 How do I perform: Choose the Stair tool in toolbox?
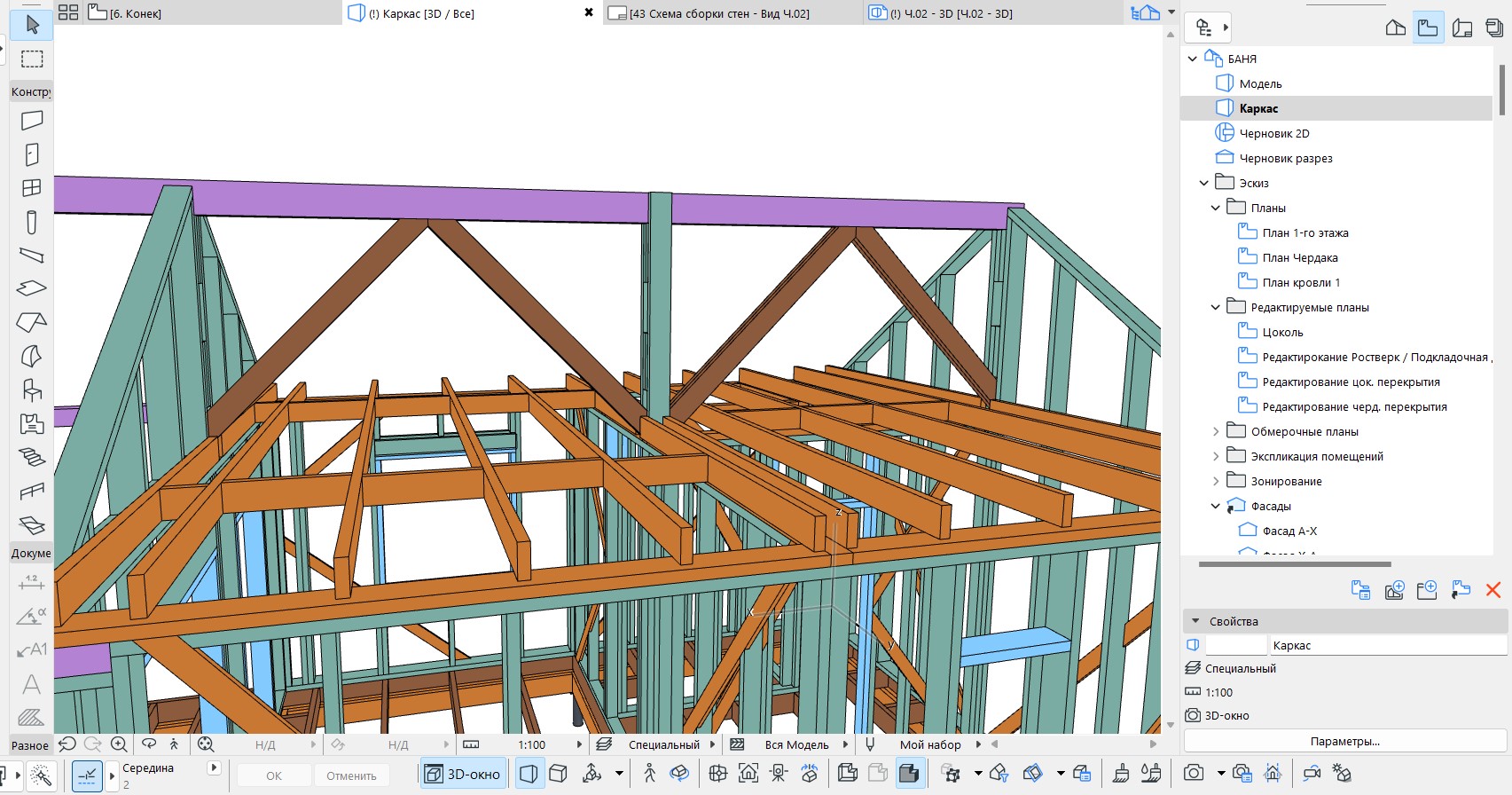pos(32,458)
